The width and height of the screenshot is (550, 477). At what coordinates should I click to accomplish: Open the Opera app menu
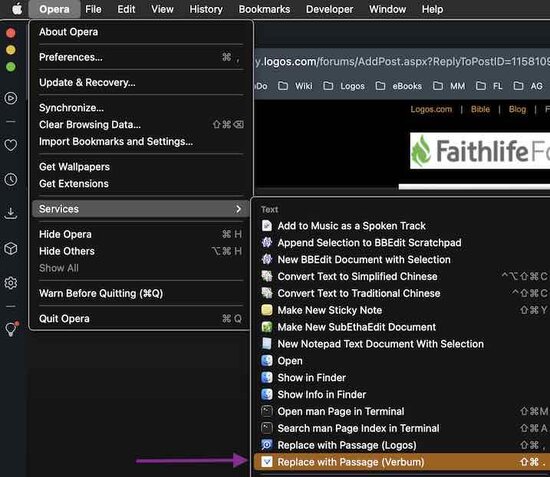54,9
